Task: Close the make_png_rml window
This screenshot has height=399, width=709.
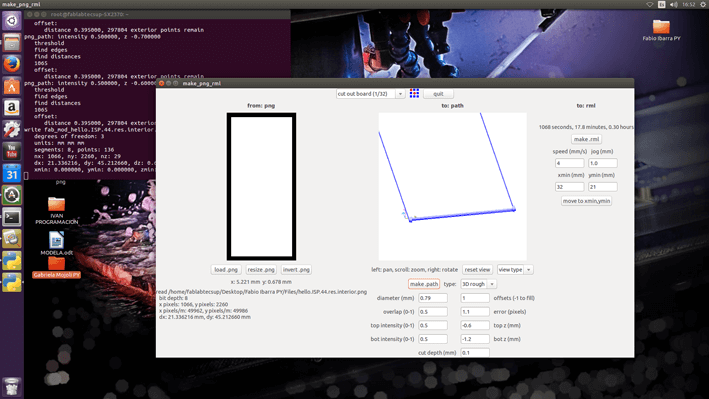Action: [161, 83]
